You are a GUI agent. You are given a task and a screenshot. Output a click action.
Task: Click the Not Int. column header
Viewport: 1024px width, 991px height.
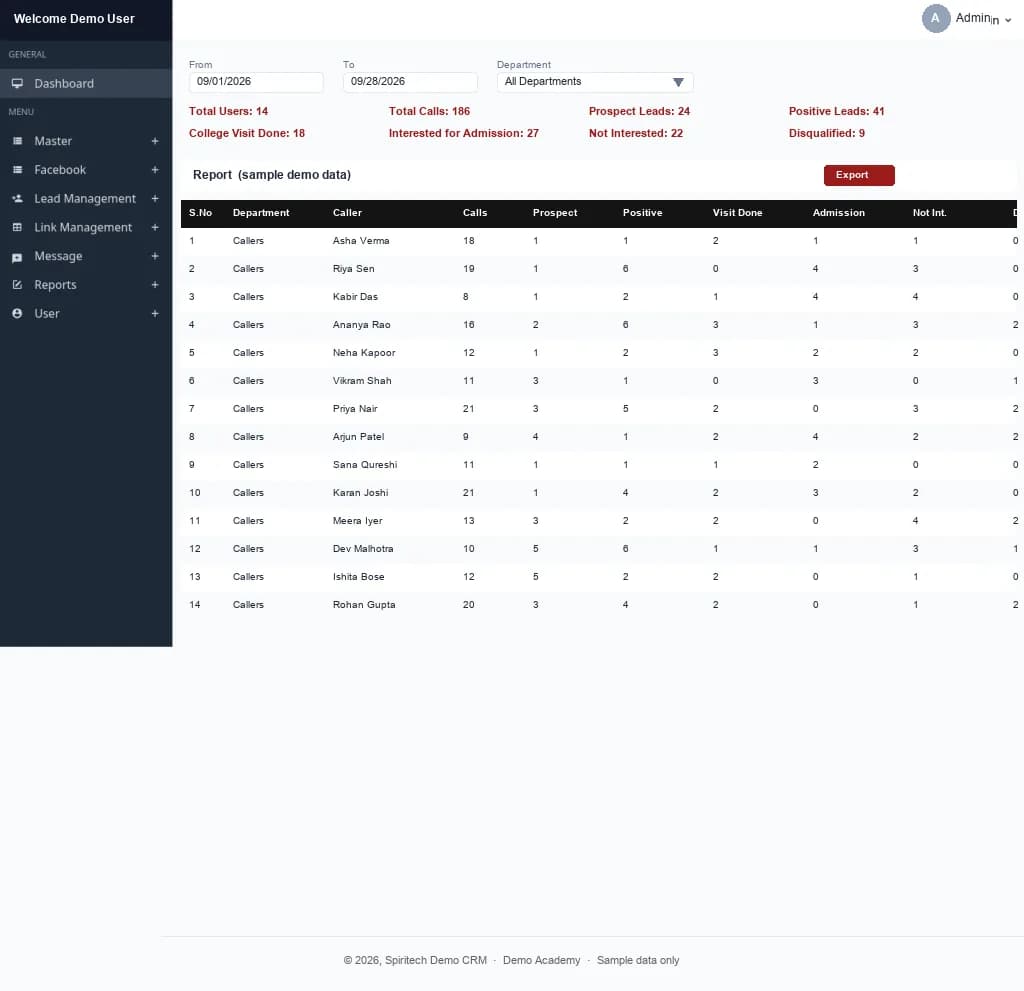pos(929,213)
